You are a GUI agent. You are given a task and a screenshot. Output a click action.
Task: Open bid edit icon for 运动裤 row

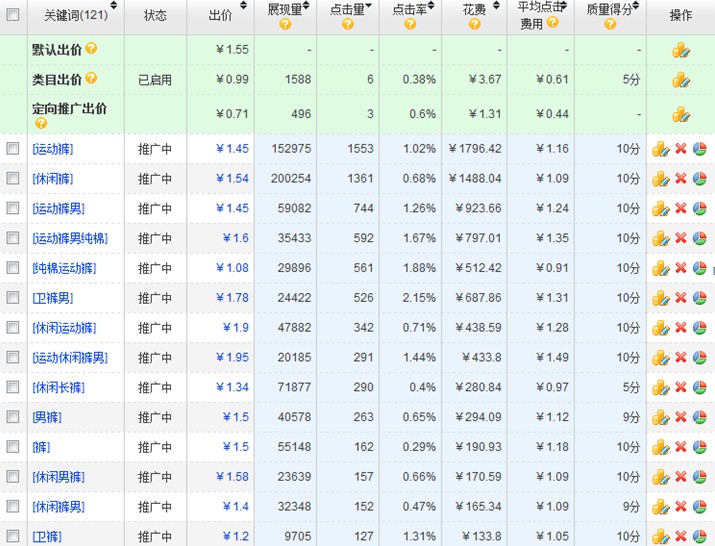click(x=660, y=149)
